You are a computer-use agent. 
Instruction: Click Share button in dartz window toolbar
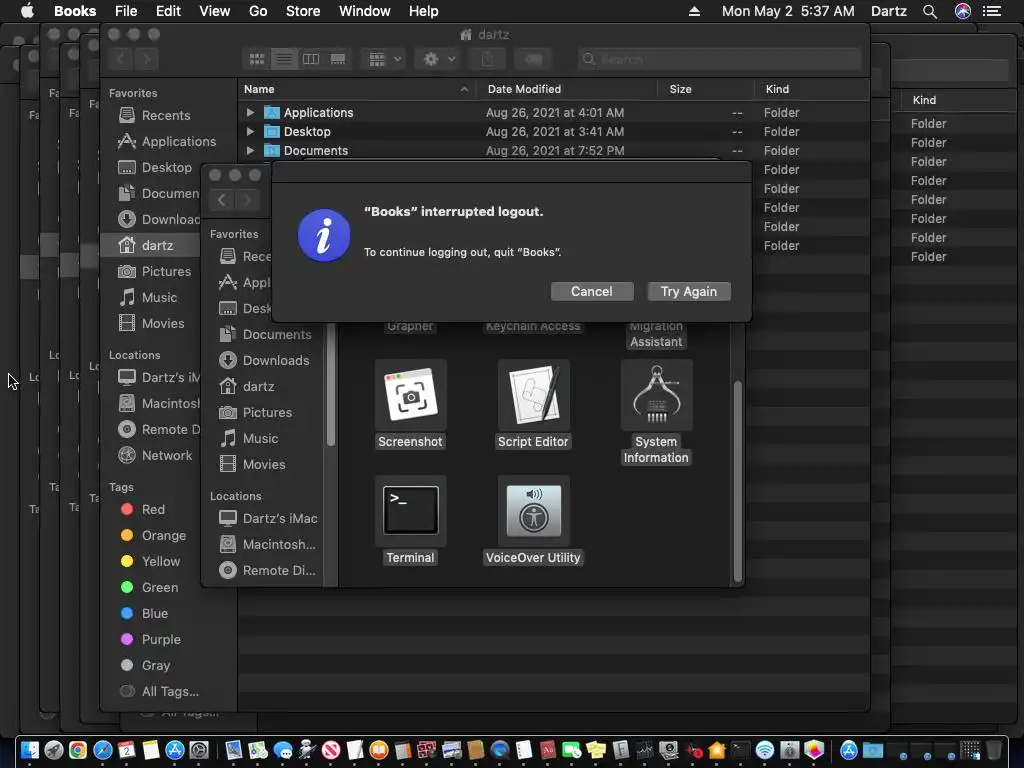coord(487,59)
